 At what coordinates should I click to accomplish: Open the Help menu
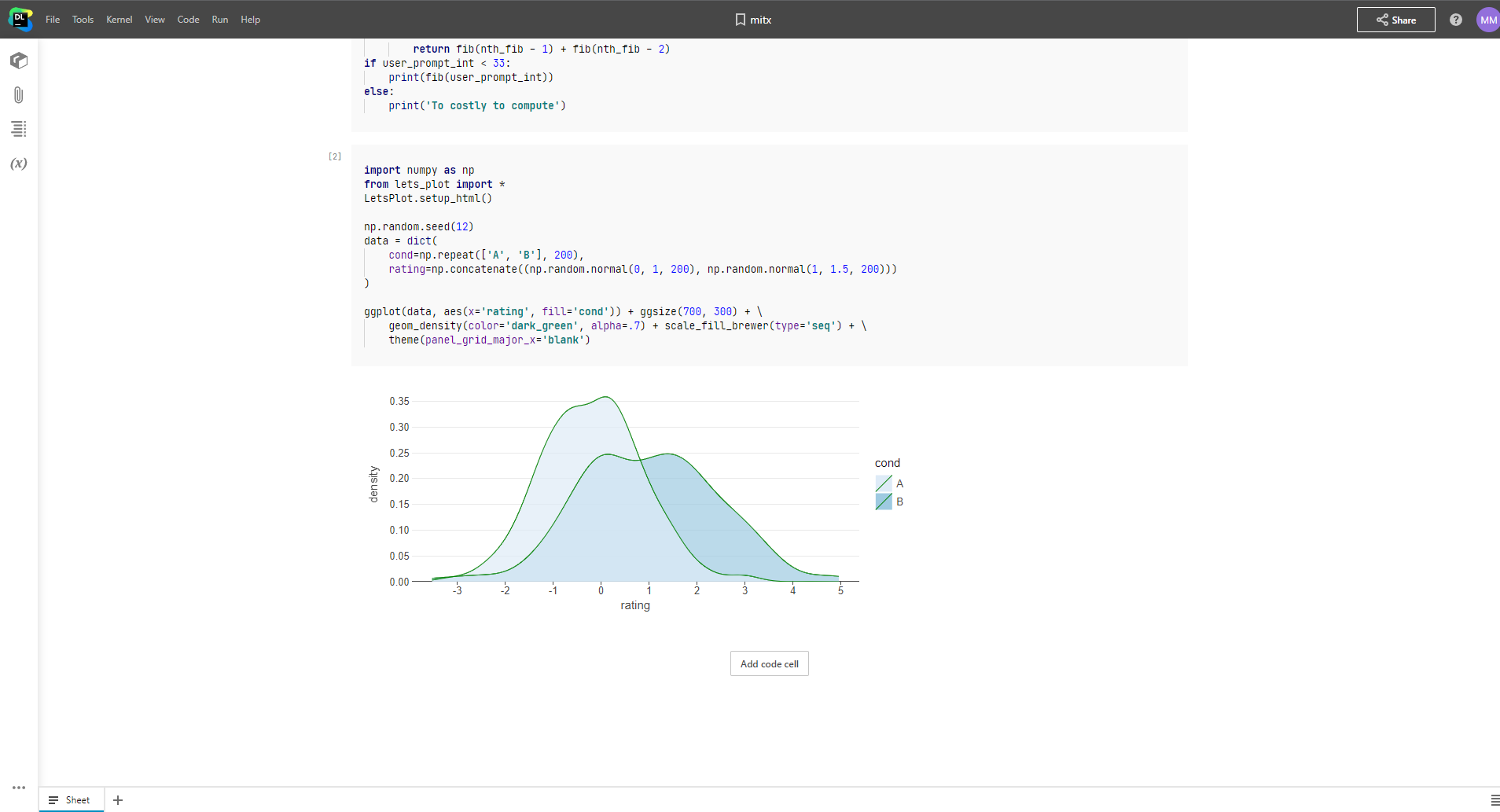250,20
